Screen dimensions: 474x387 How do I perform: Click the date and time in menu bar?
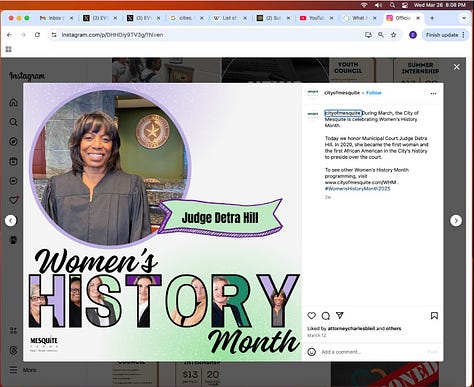coord(440,5)
